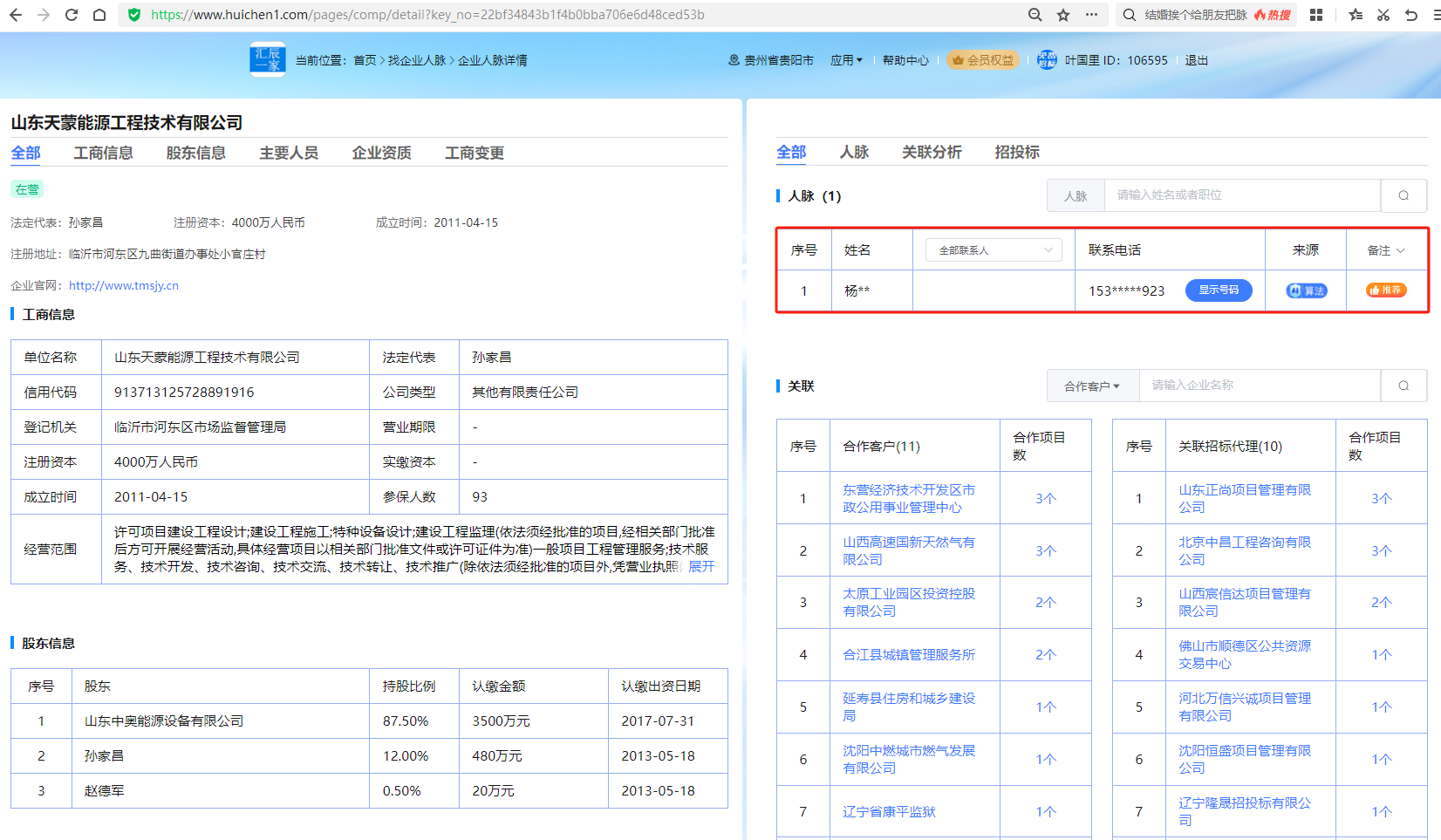Click the scissors screenshot icon
Viewport: 1441px width, 840px height.
tap(1383, 15)
